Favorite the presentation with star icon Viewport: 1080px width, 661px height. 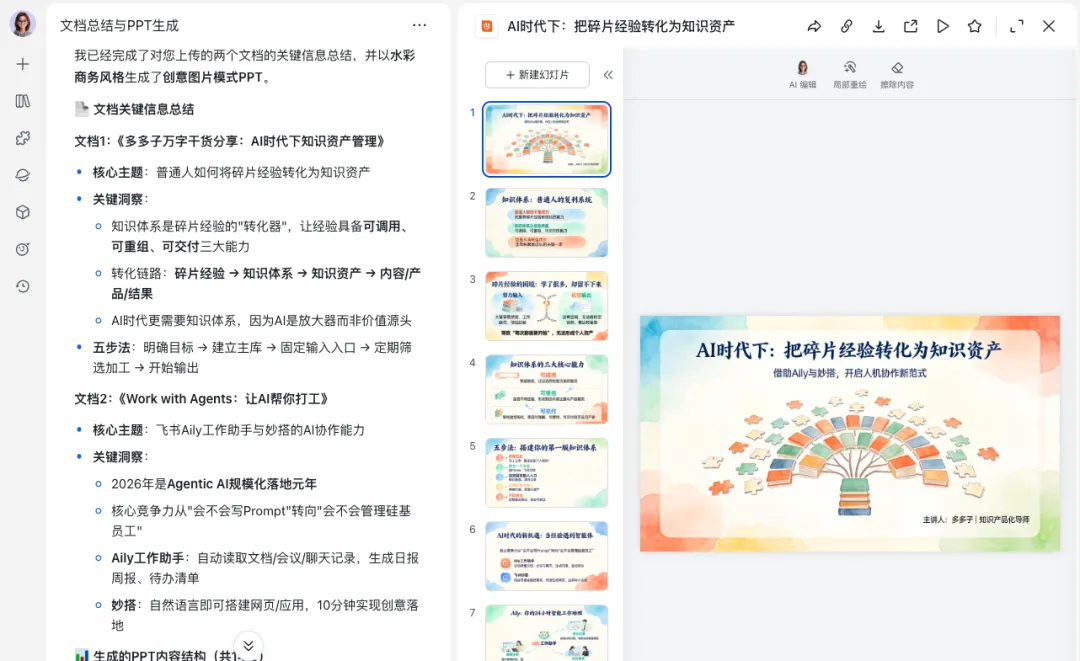(975, 26)
